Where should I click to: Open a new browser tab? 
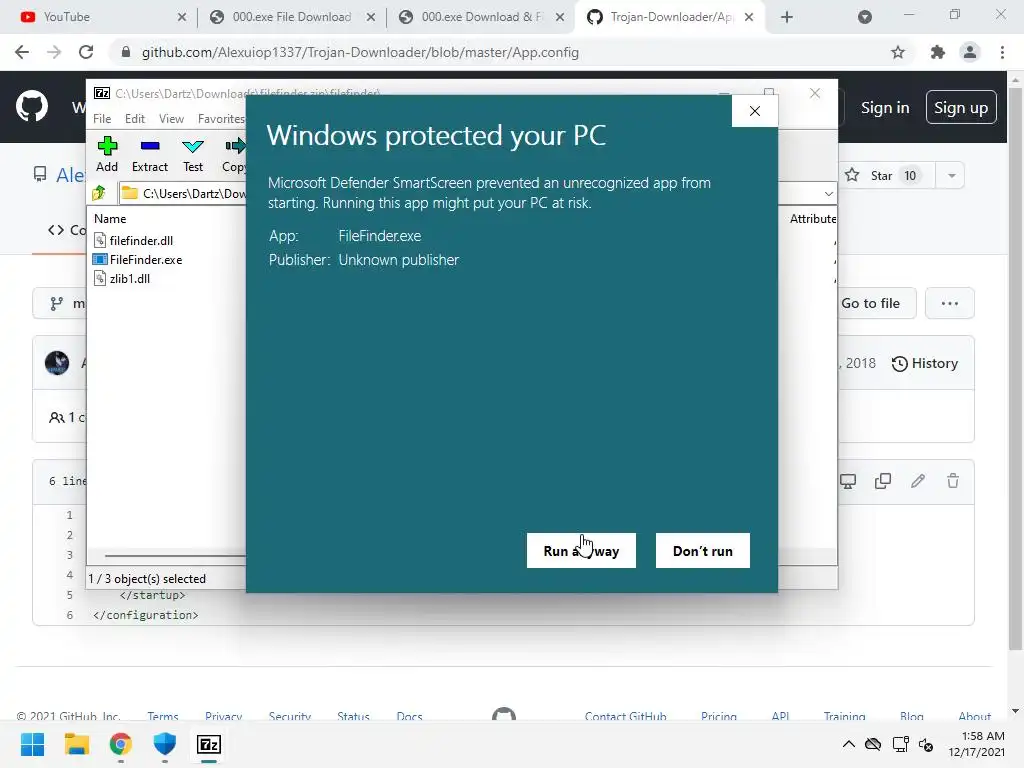787,18
